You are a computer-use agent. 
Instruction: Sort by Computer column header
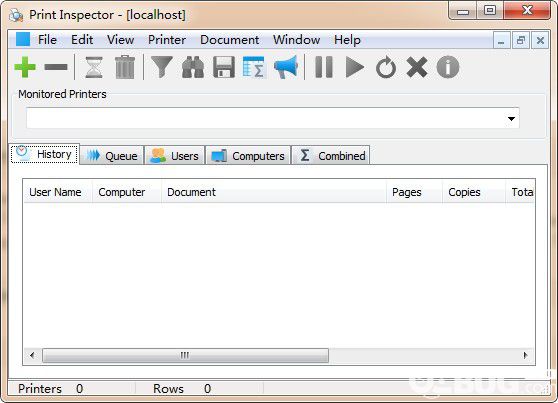[127, 192]
